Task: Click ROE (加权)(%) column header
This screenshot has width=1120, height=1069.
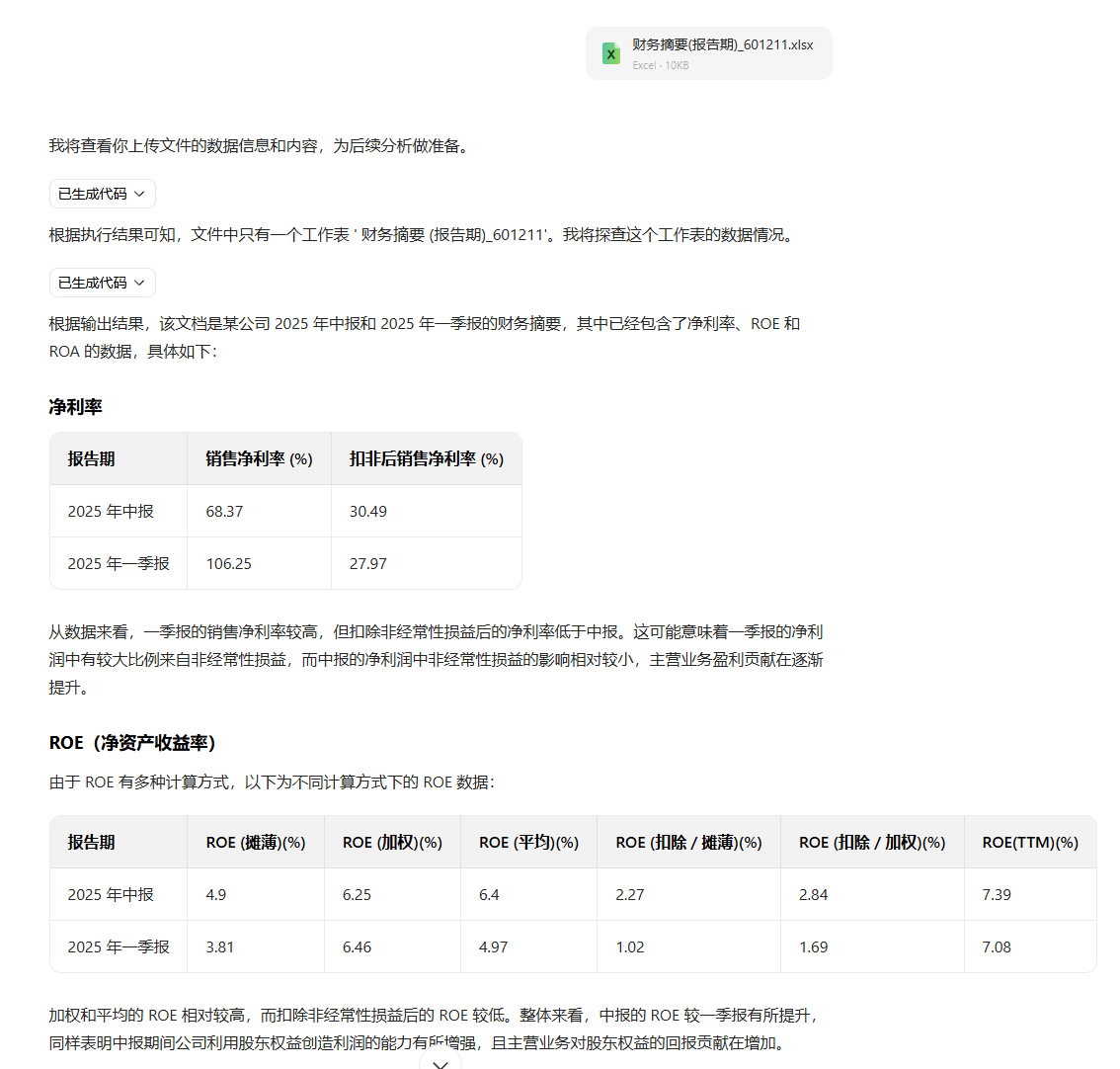Action: [392, 843]
